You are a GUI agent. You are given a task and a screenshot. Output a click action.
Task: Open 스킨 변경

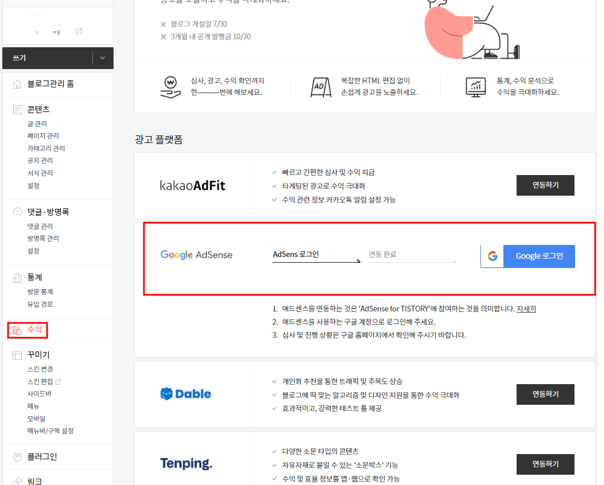40,369
